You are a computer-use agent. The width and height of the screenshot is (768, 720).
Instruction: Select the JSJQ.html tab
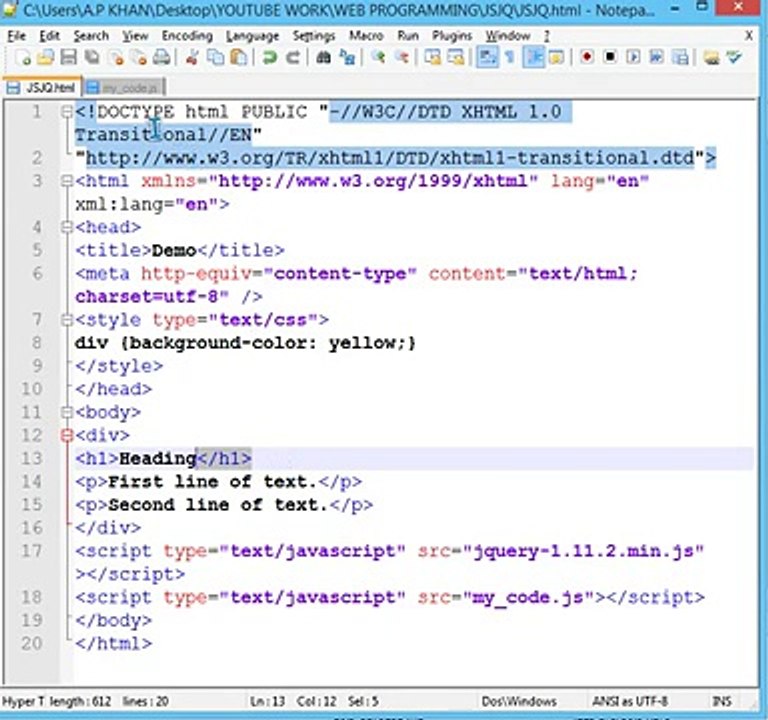pyautogui.click(x=42, y=87)
